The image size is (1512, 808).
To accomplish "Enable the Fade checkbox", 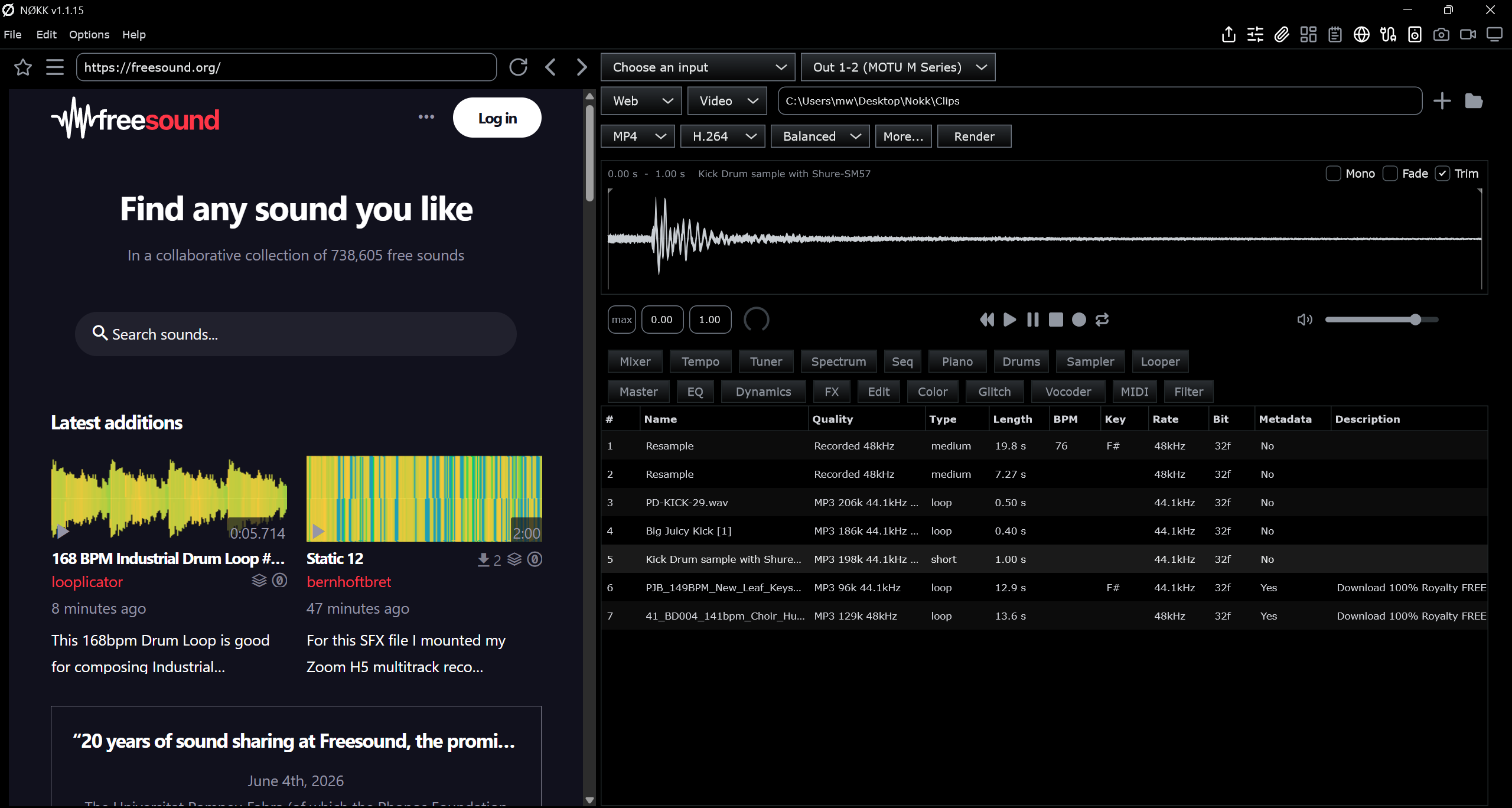I will 1390,174.
